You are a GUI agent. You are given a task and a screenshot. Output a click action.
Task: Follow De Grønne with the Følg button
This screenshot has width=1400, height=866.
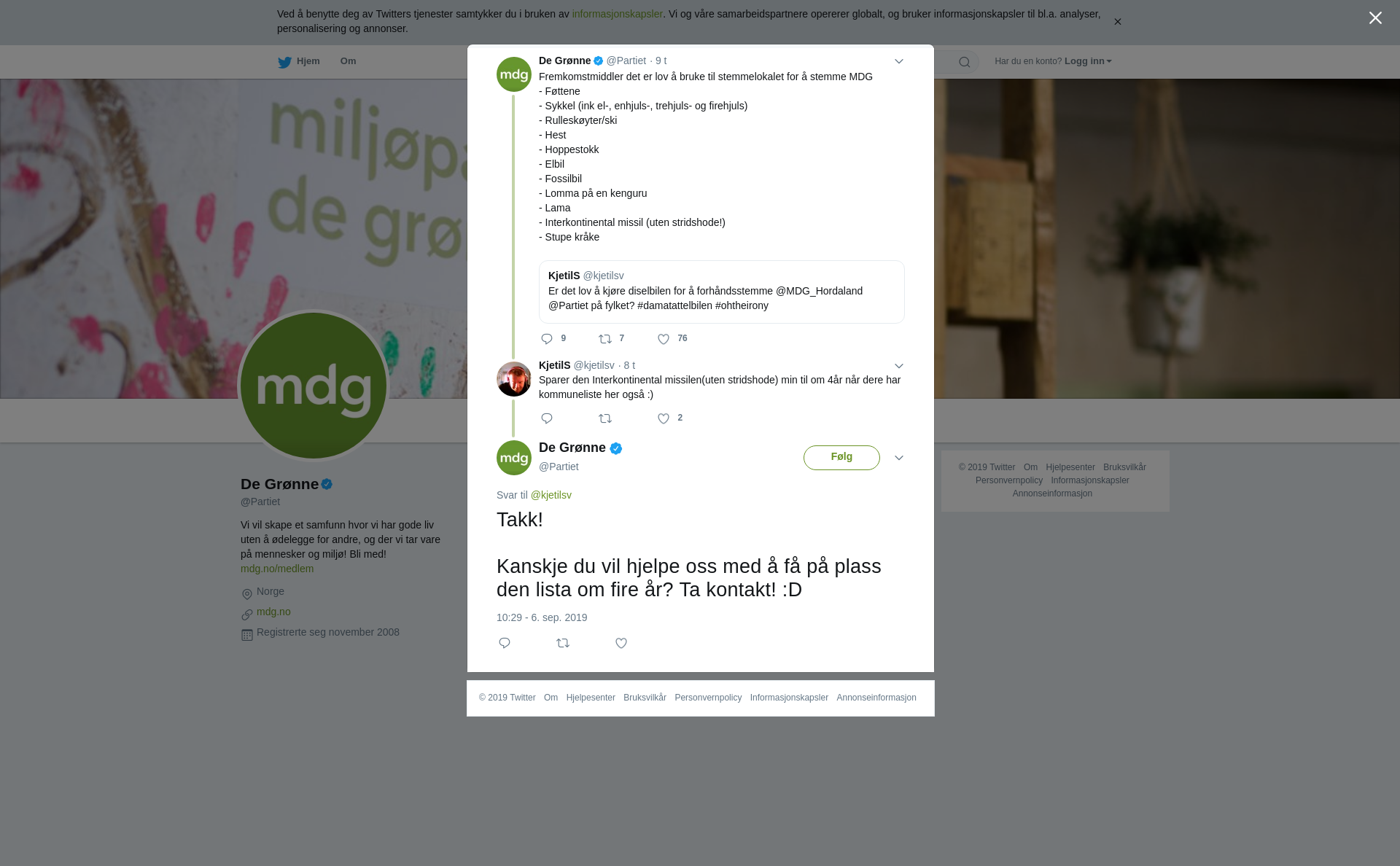(841, 458)
